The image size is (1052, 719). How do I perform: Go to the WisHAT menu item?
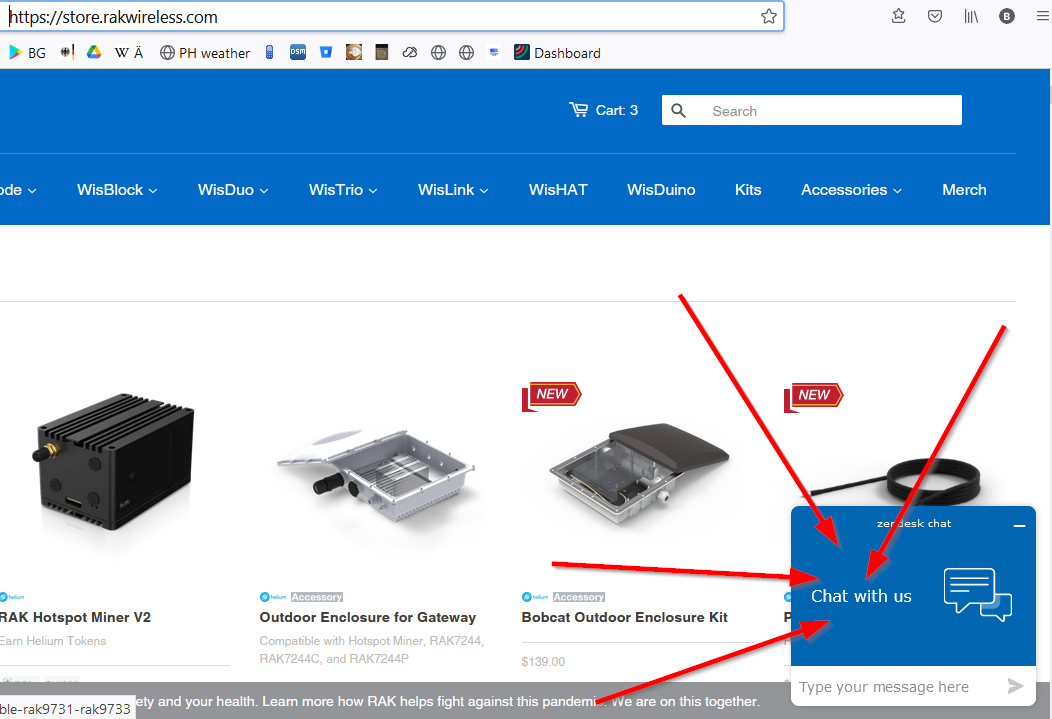tap(558, 190)
